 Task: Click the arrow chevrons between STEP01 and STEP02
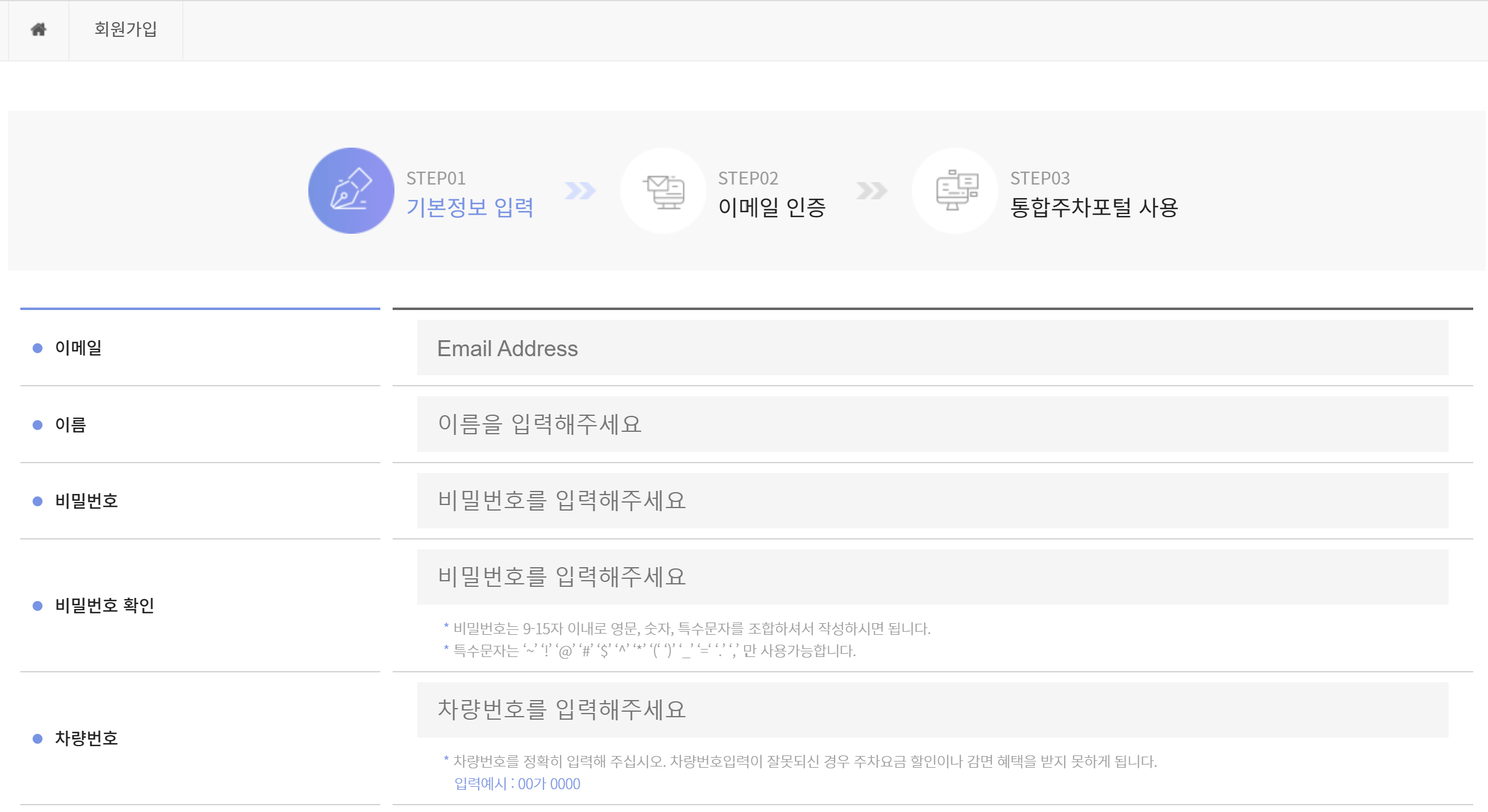[x=579, y=190]
